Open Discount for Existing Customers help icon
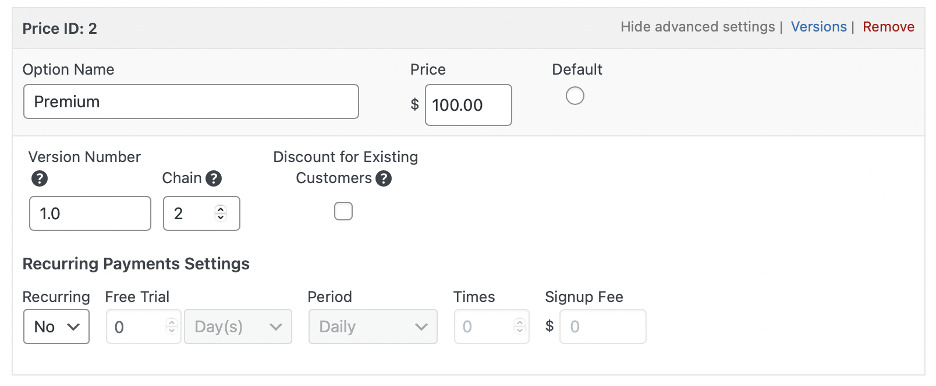 pos(384,178)
